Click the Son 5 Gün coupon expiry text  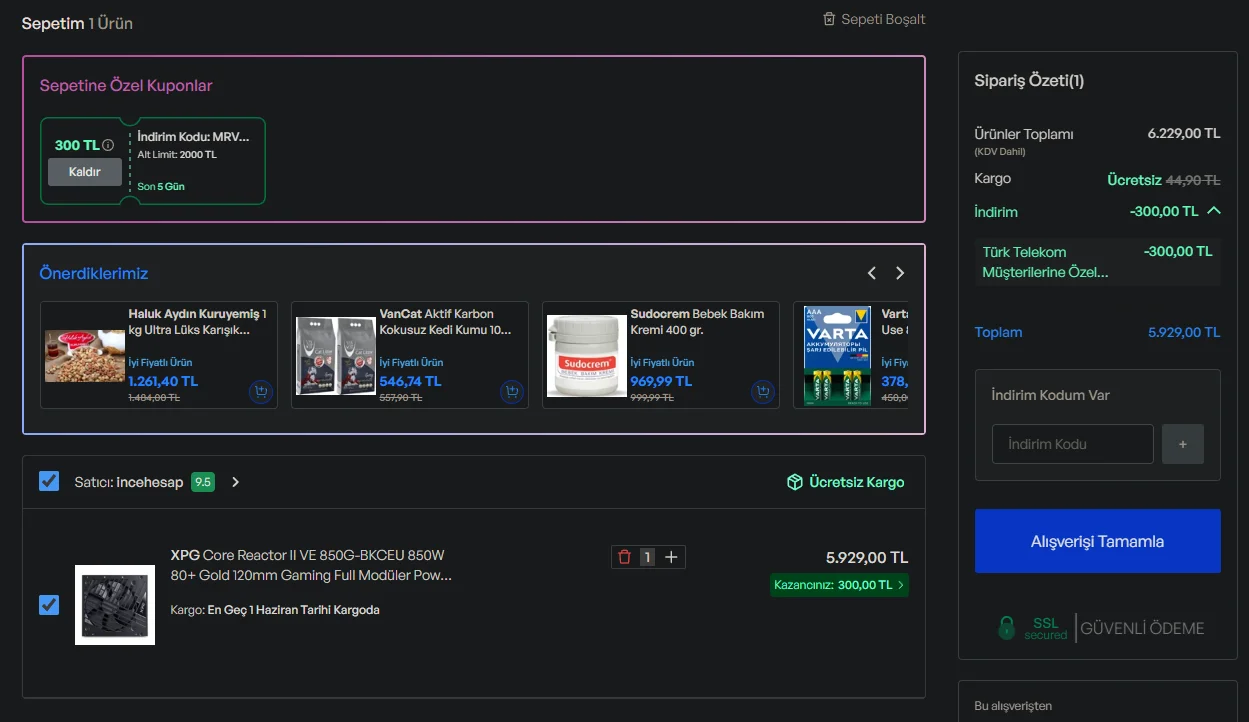point(161,187)
